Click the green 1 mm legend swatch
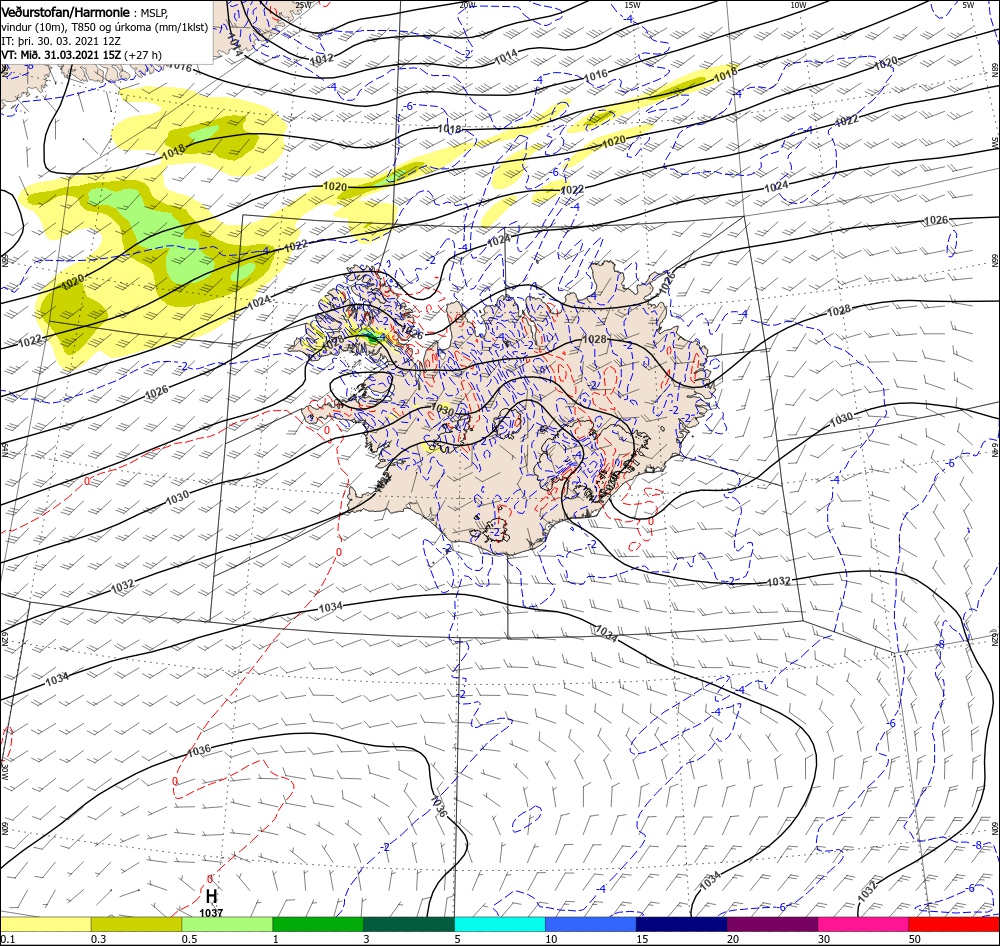The width and height of the screenshot is (1000, 946). (x=318, y=924)
